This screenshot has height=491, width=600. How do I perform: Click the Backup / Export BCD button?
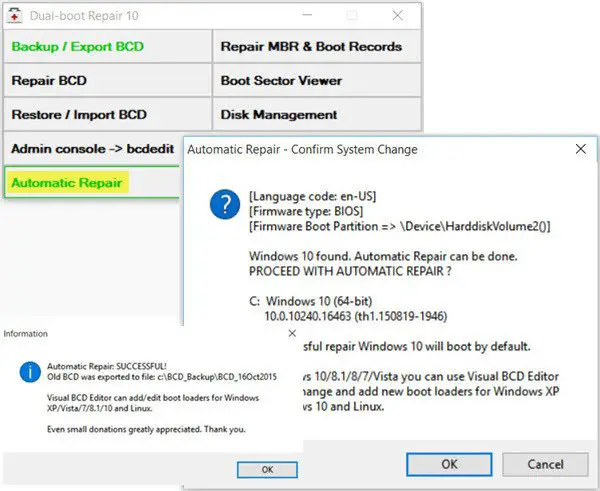click(x=108, y=46)
